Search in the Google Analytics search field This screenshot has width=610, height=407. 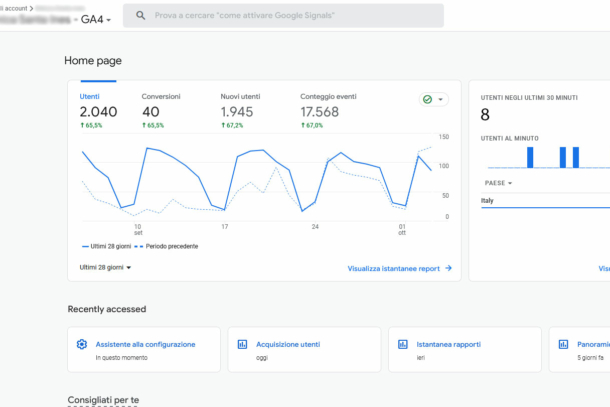[283, 16]
